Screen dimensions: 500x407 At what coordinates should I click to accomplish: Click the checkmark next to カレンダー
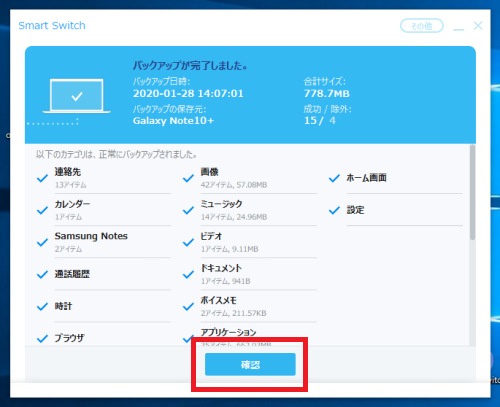click(42, 210)
